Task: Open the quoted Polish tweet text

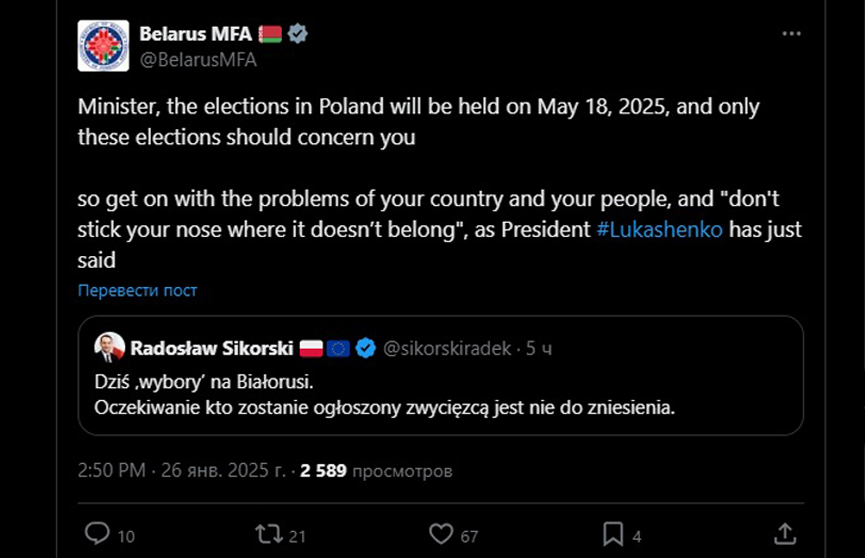Action: tap(385, 395)
